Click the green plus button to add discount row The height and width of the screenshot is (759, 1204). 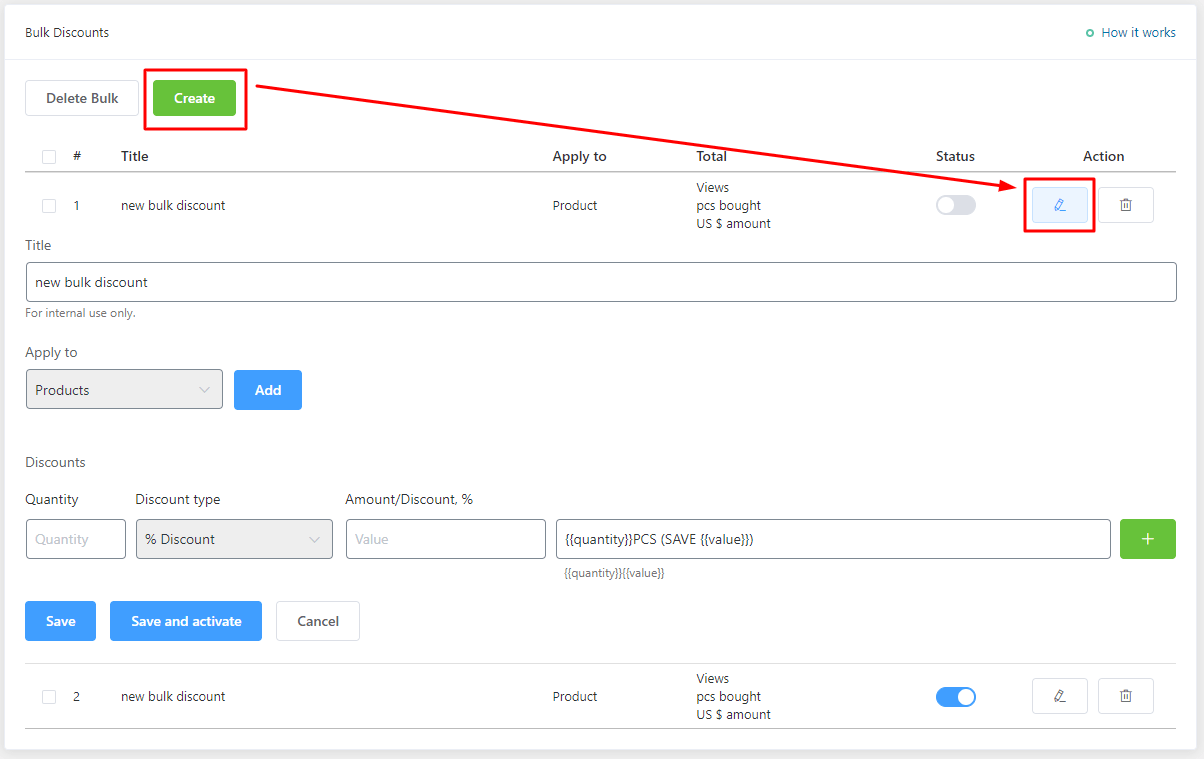click(x=1147, y=539)
